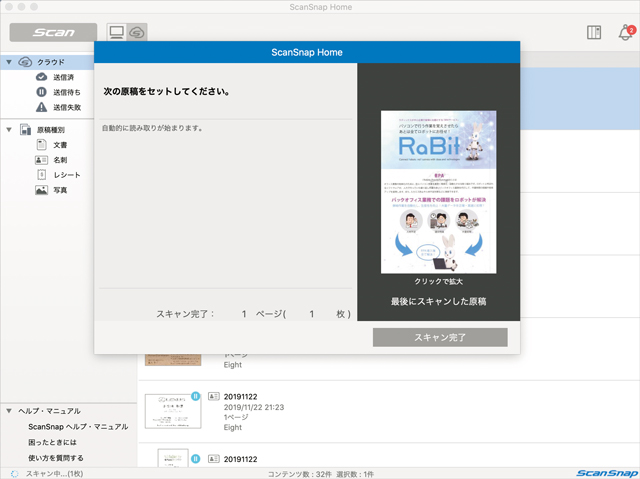Switch to local computer view icon
This screenshot has height=479, width=640.
[x=116, y=32]
